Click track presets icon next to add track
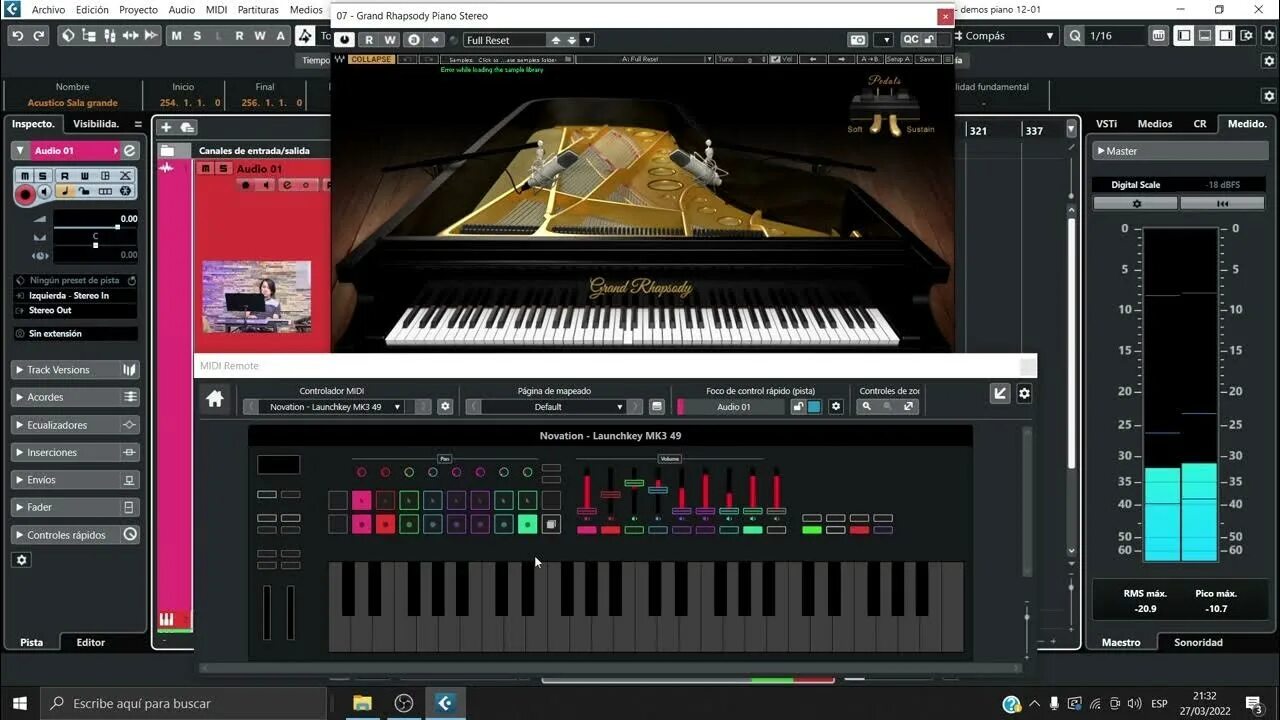The width and height of the screenshot is (1280, 720). pos(187,127)
